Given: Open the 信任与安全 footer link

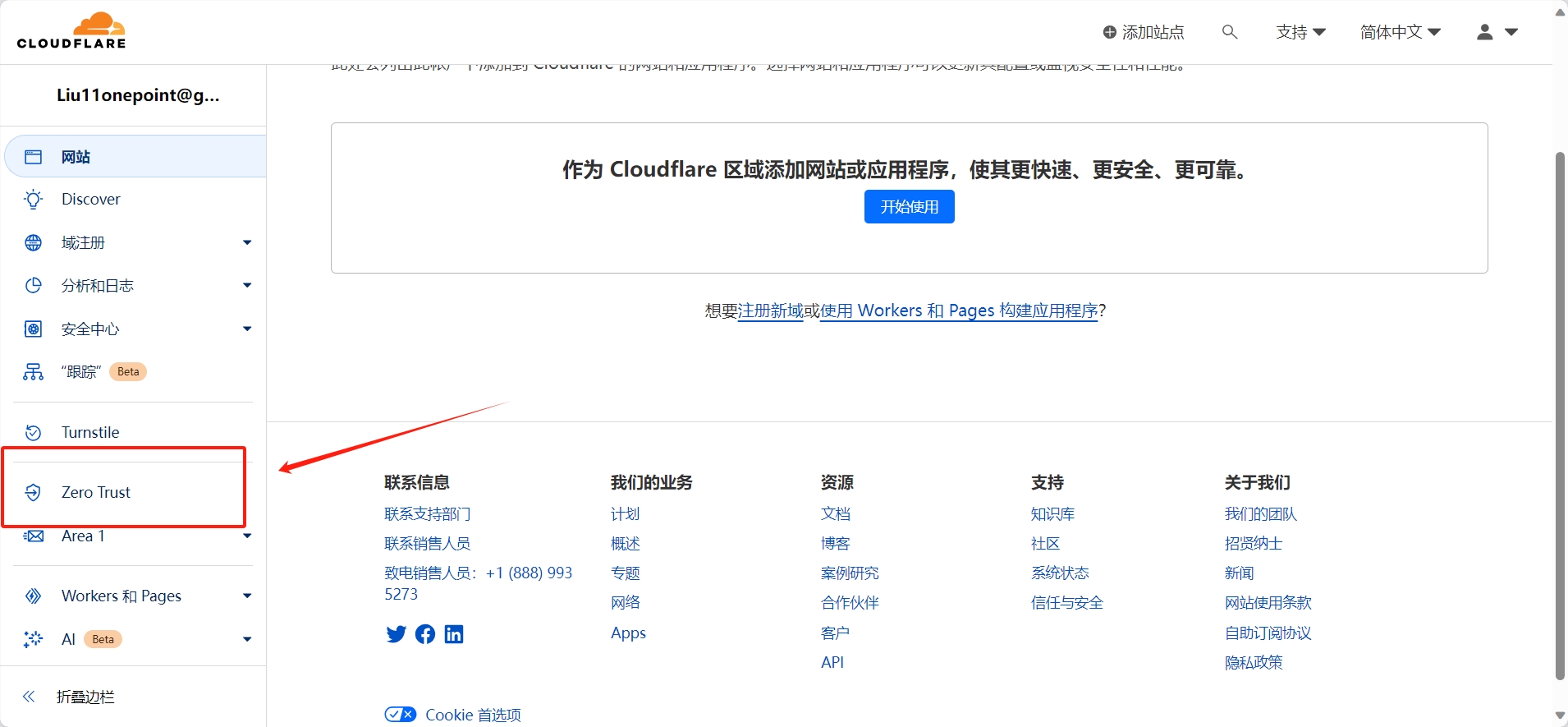Looking at the screenshot, I should pyautogui.click(x=1067, y=603).
